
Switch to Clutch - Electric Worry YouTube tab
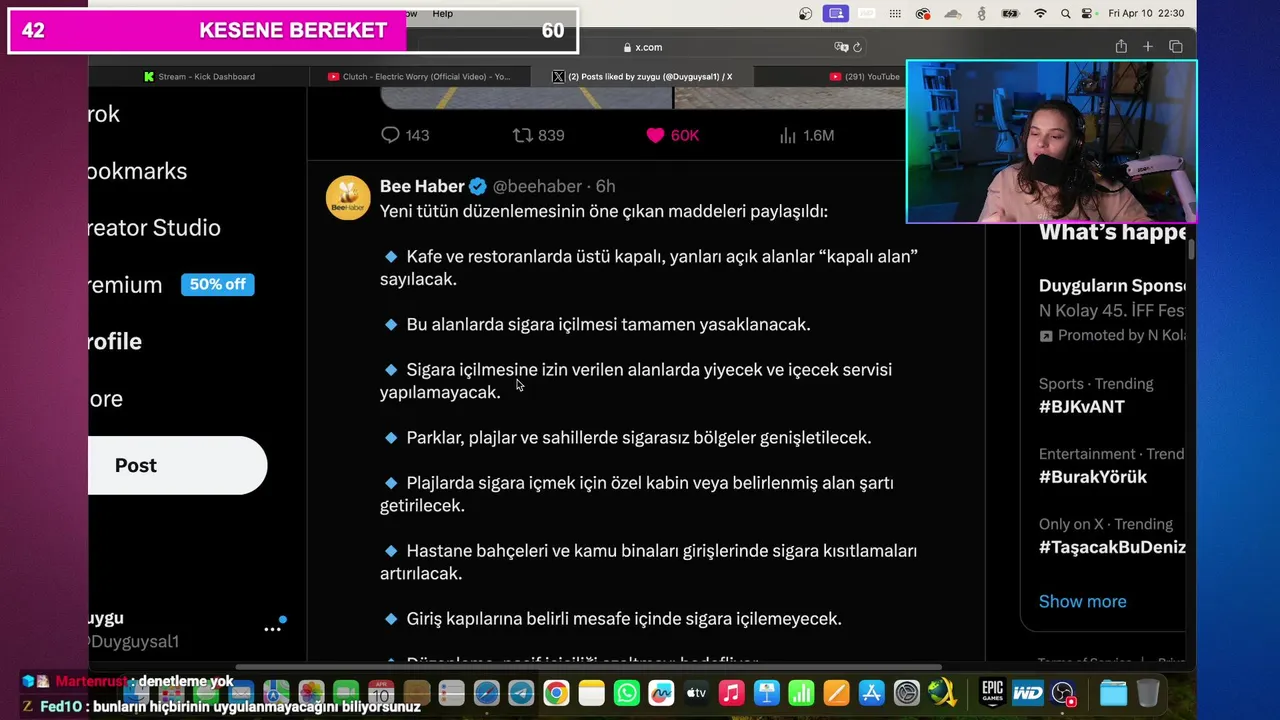pos(420,76)
